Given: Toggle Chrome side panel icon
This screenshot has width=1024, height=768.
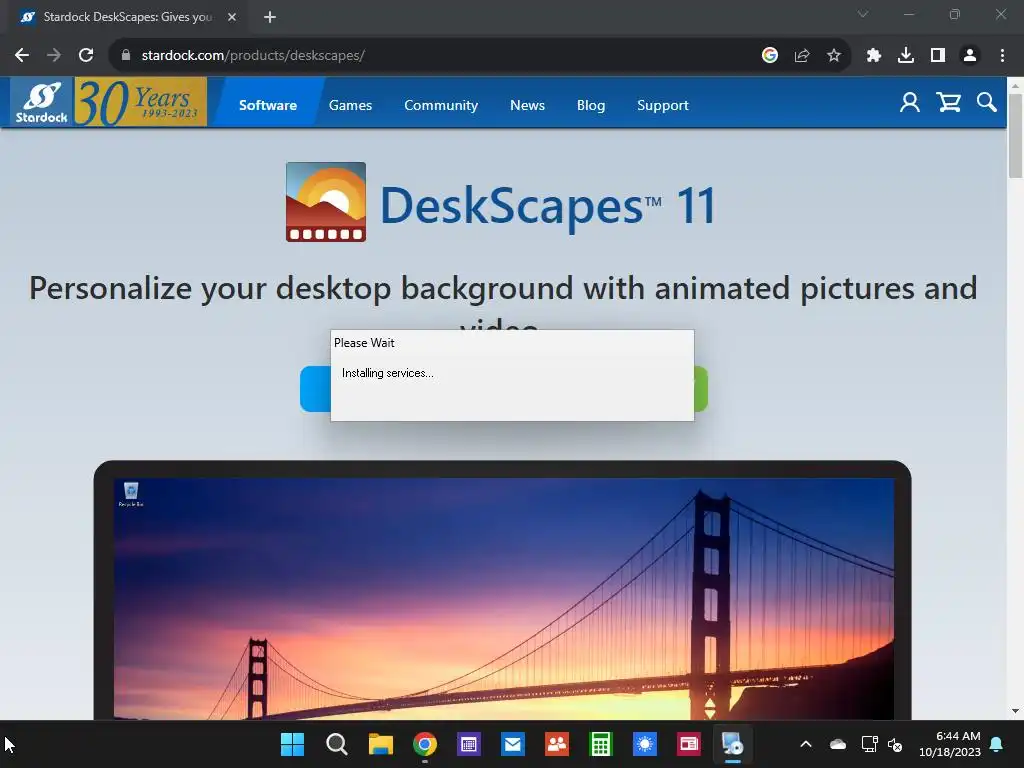Looking at the screenshot, I should pos(938,56).
